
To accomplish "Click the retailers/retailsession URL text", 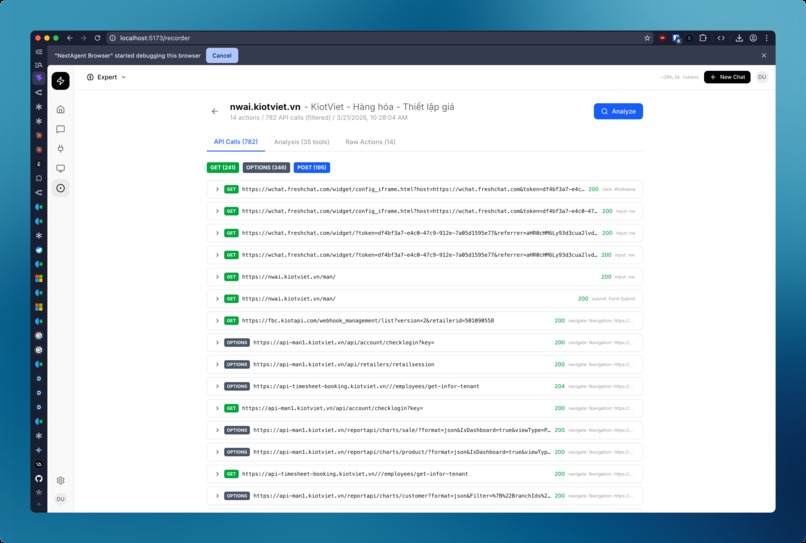I will tap(343, 365).
